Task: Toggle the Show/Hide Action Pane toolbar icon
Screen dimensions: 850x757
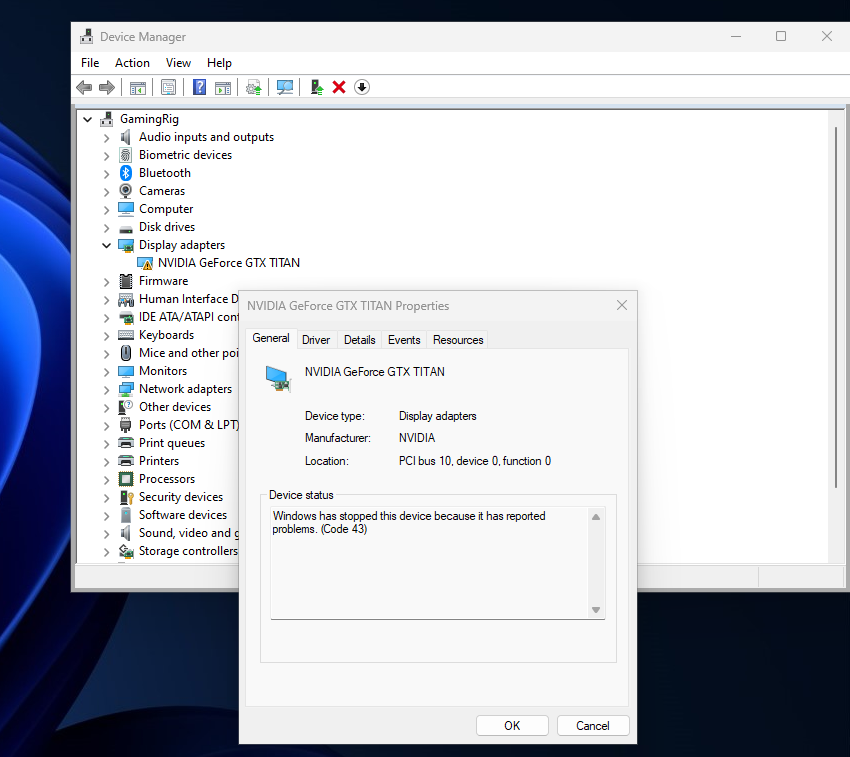Action: click(x=223, y=87)
